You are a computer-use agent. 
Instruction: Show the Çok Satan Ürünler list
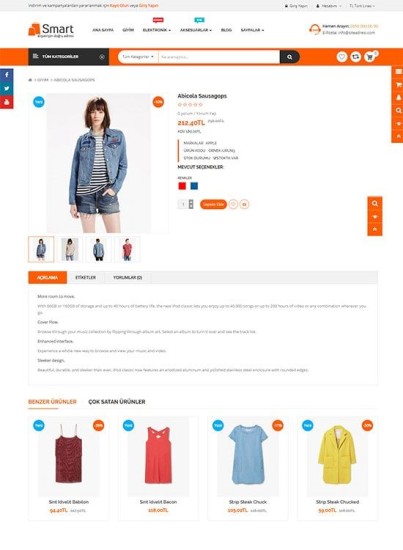click(117, 402)
